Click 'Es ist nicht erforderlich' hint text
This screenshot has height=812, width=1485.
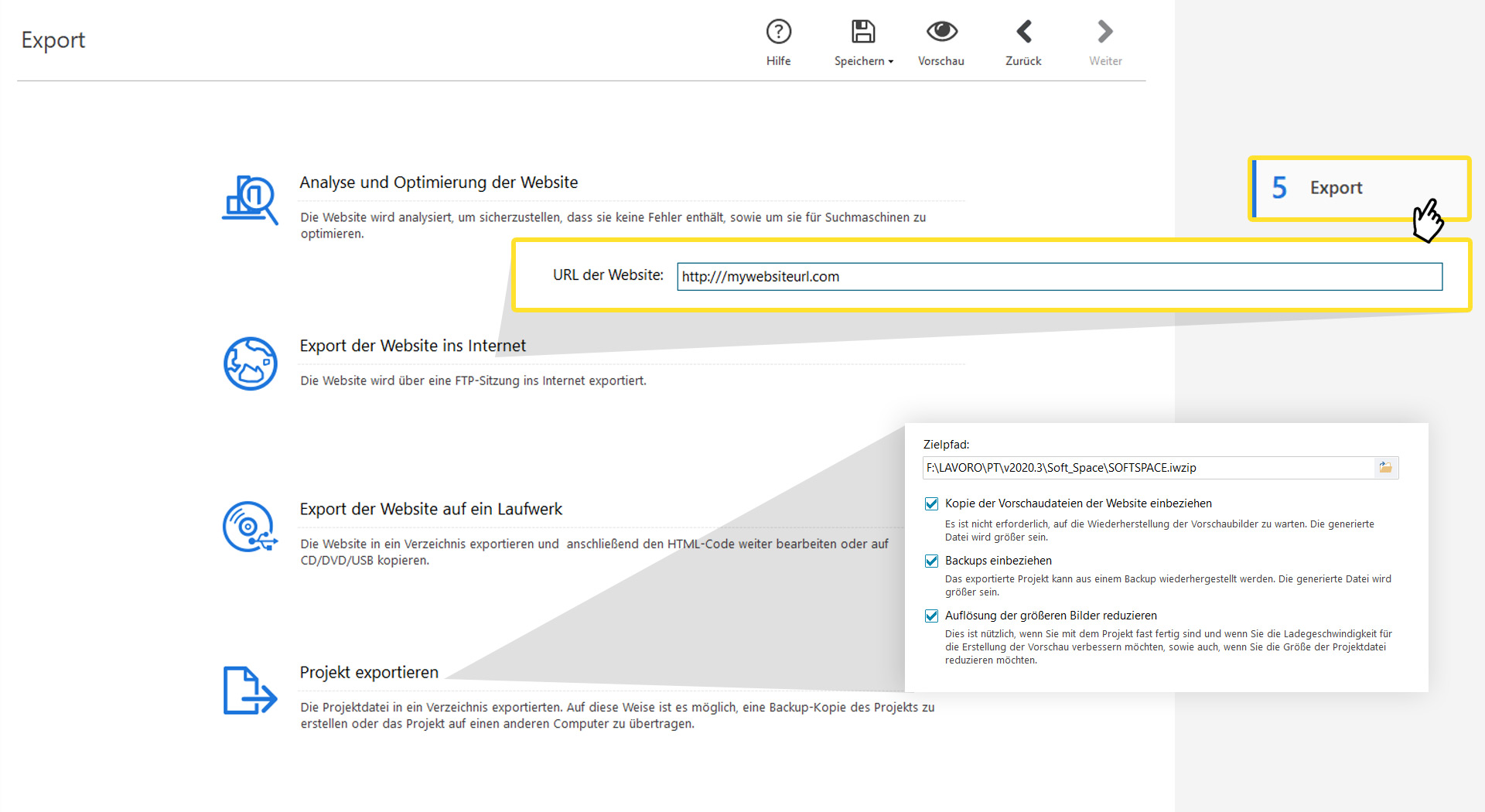pos(1159,531)
